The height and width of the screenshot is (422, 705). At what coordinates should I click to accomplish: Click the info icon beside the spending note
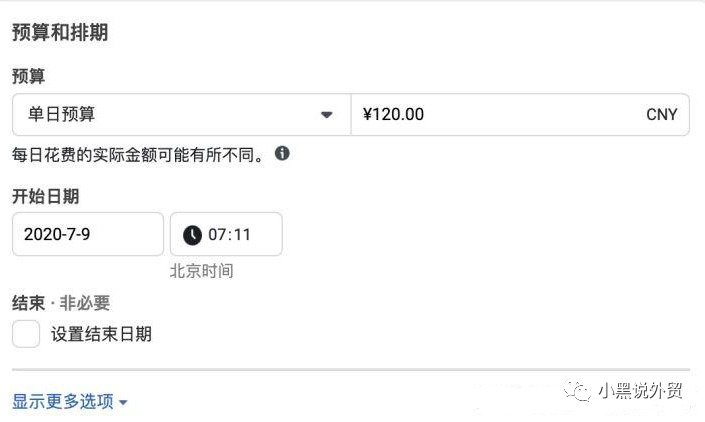tap(282, 154)
